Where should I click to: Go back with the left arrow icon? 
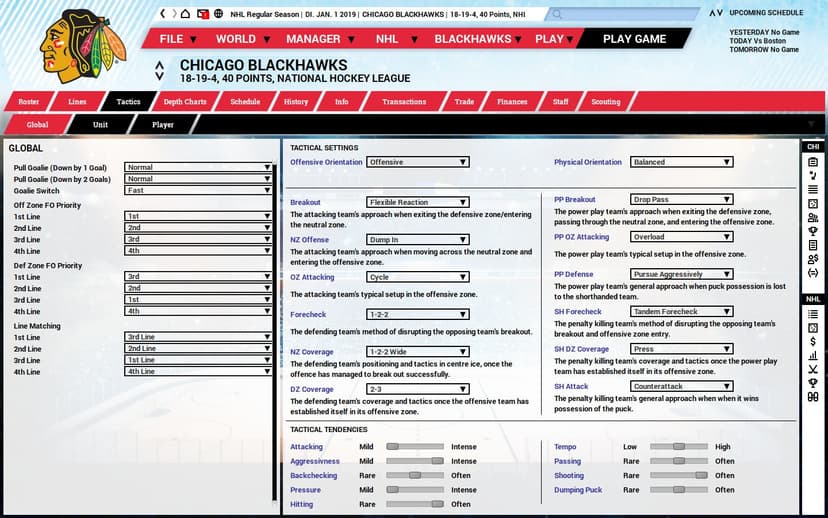[163, 14]
